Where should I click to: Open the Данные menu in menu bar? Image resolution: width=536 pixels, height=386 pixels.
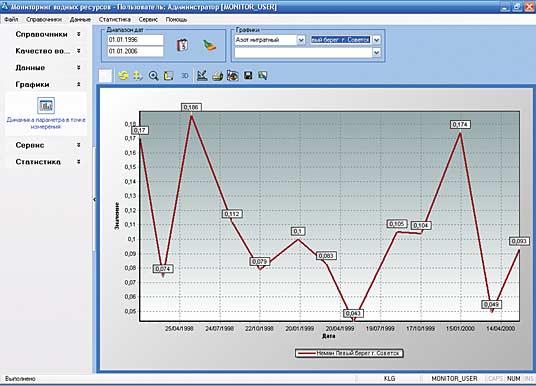point(80,19)
